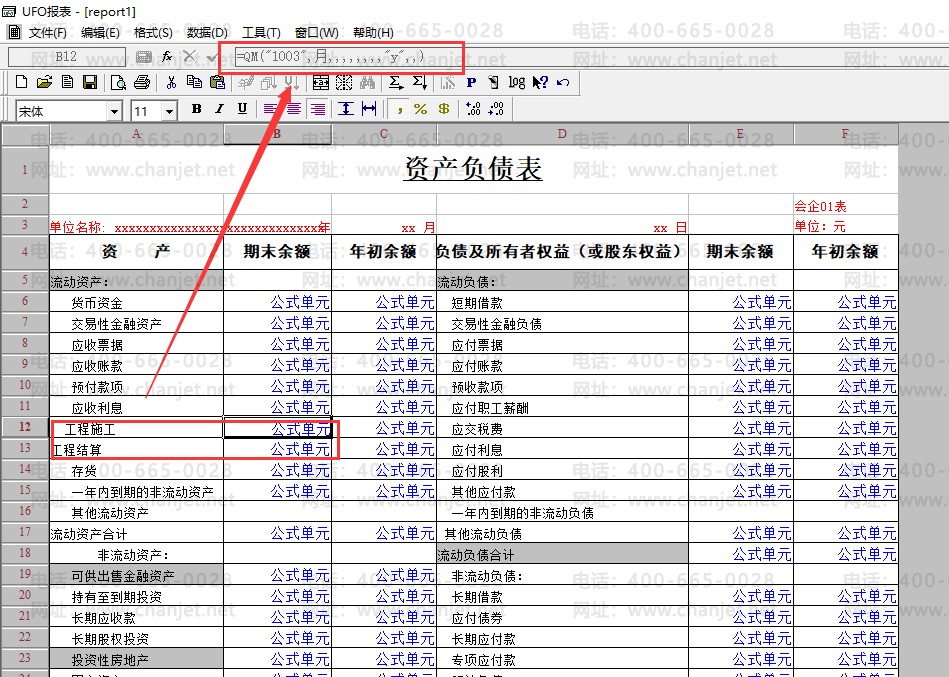Expand the font name dropdown (宋体)
The width and height of the screenshot is (949, 677).
(x=114, y=111)
